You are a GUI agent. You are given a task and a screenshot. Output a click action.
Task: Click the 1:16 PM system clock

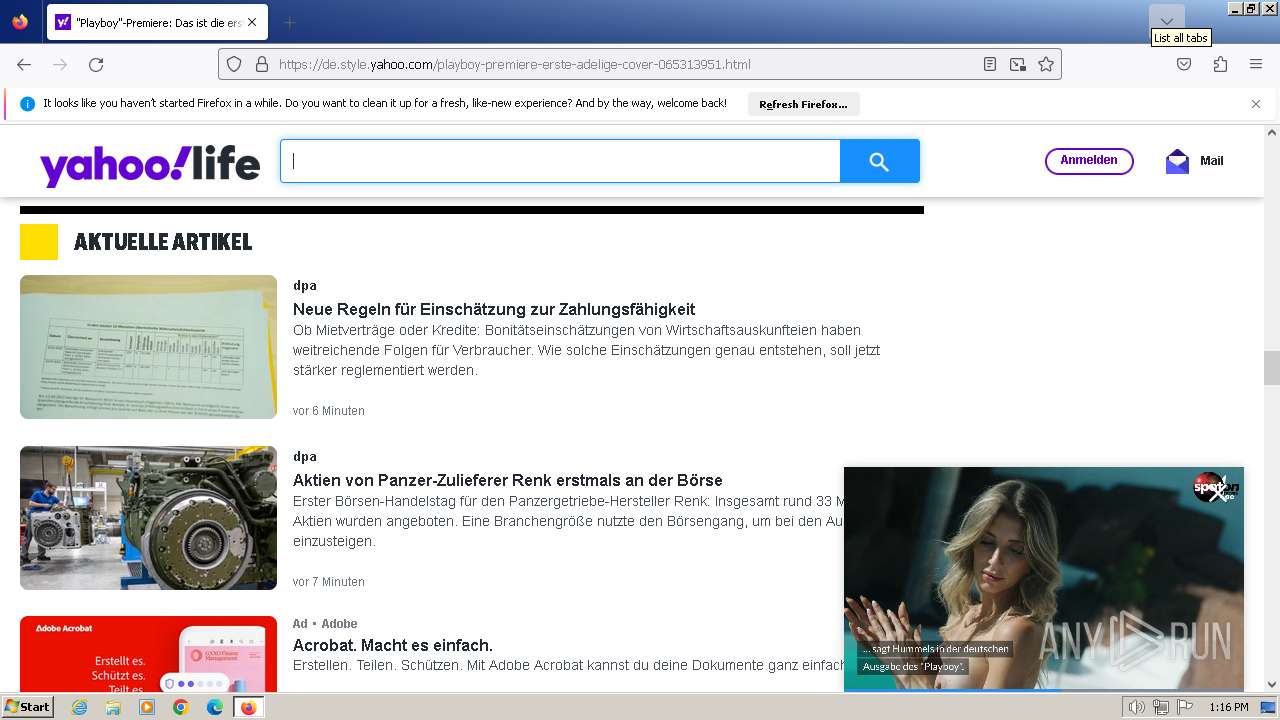point(1229,707)
